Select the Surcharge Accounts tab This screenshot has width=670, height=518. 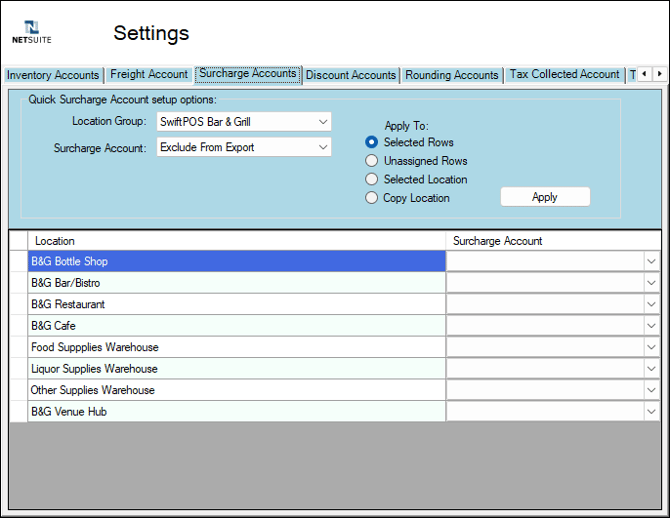pyautogui.click(x=248, y=74)
